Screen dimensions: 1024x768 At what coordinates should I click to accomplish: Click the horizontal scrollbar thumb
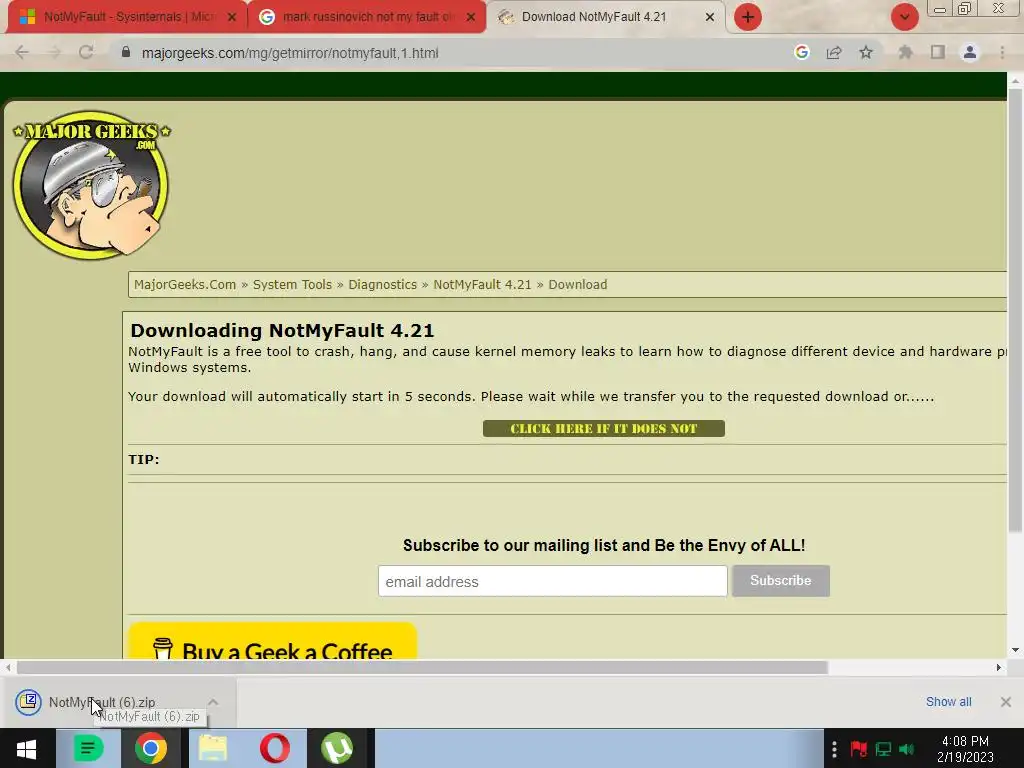pyautogui.click(x=423, y=667)
